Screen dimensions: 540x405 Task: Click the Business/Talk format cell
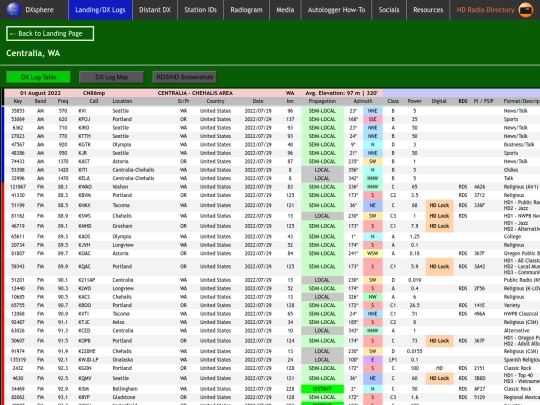point(519,145)
